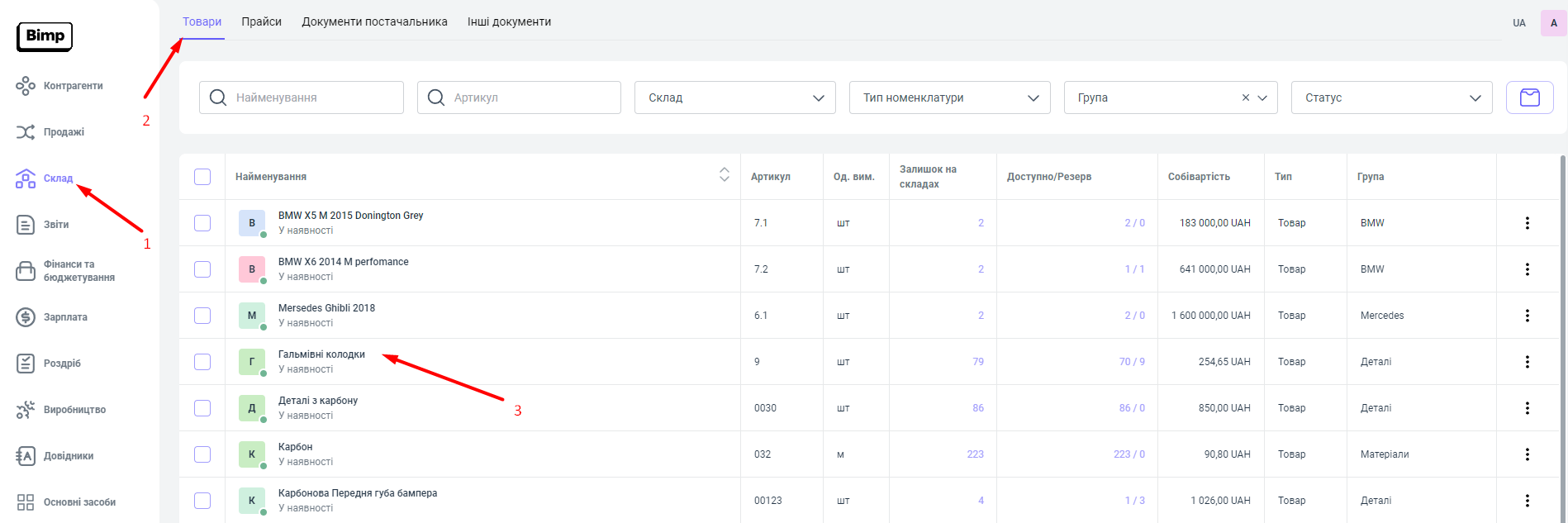Open the Тип номенклатури dropdown
Viewport: 1568px width, 523px height.
click(x=949, y=97)
